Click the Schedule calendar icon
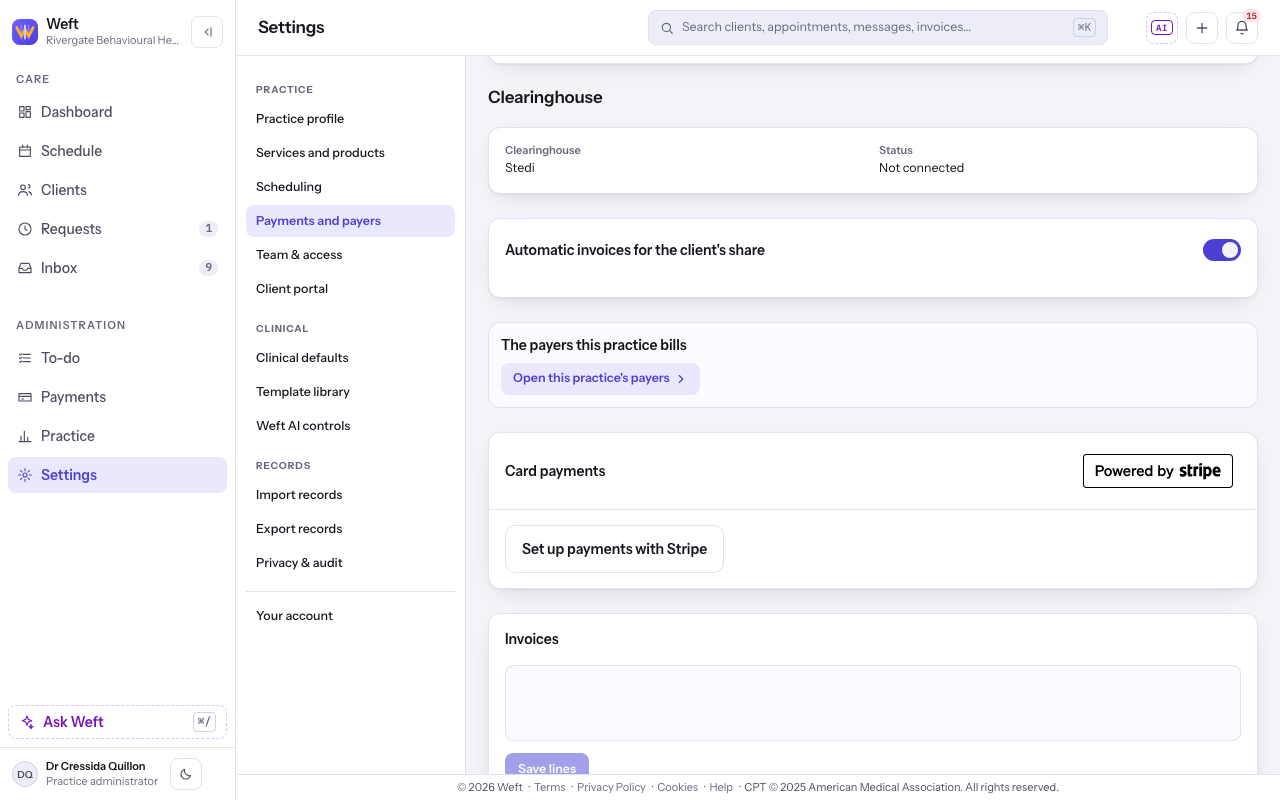 pyautogui.click(x=25, y=151)
